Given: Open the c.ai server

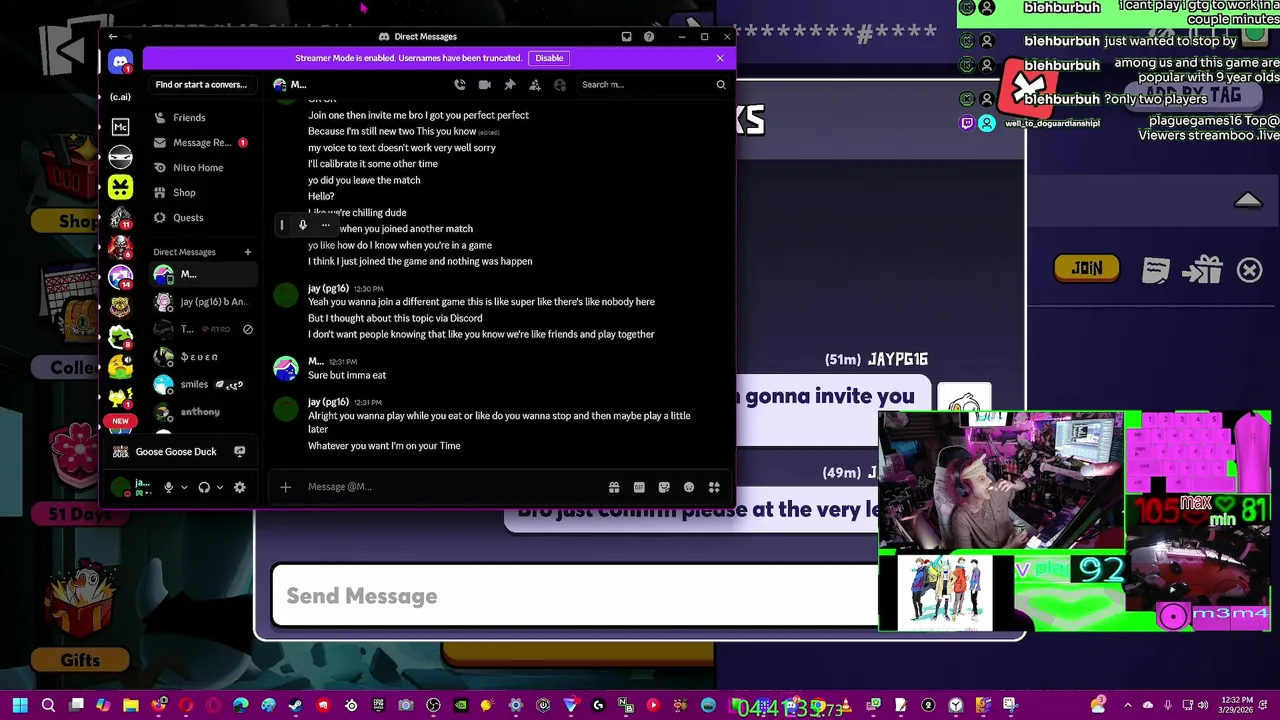Looking at the screenshot, I should click(120, 97).
